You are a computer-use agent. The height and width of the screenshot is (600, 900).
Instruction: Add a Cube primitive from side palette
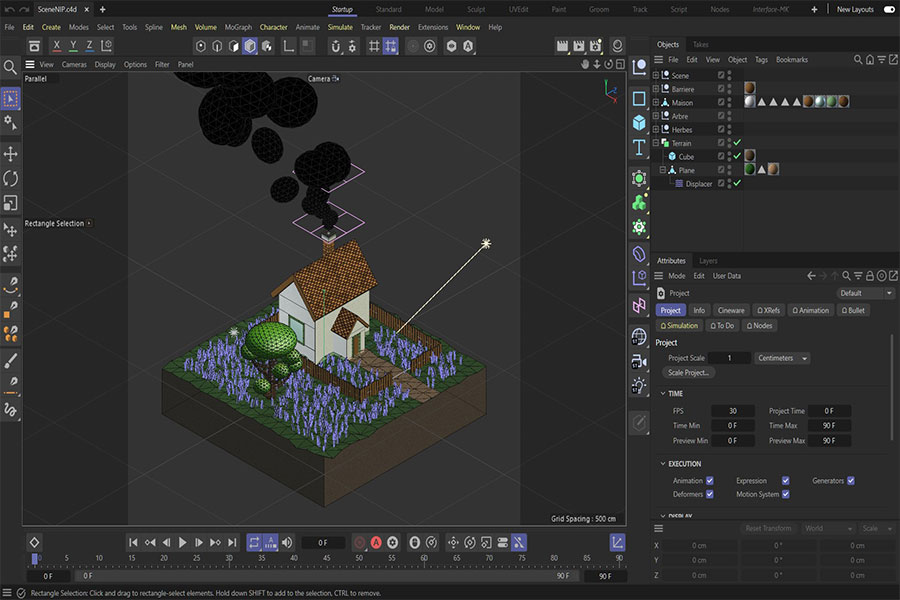tap(639, 122)
